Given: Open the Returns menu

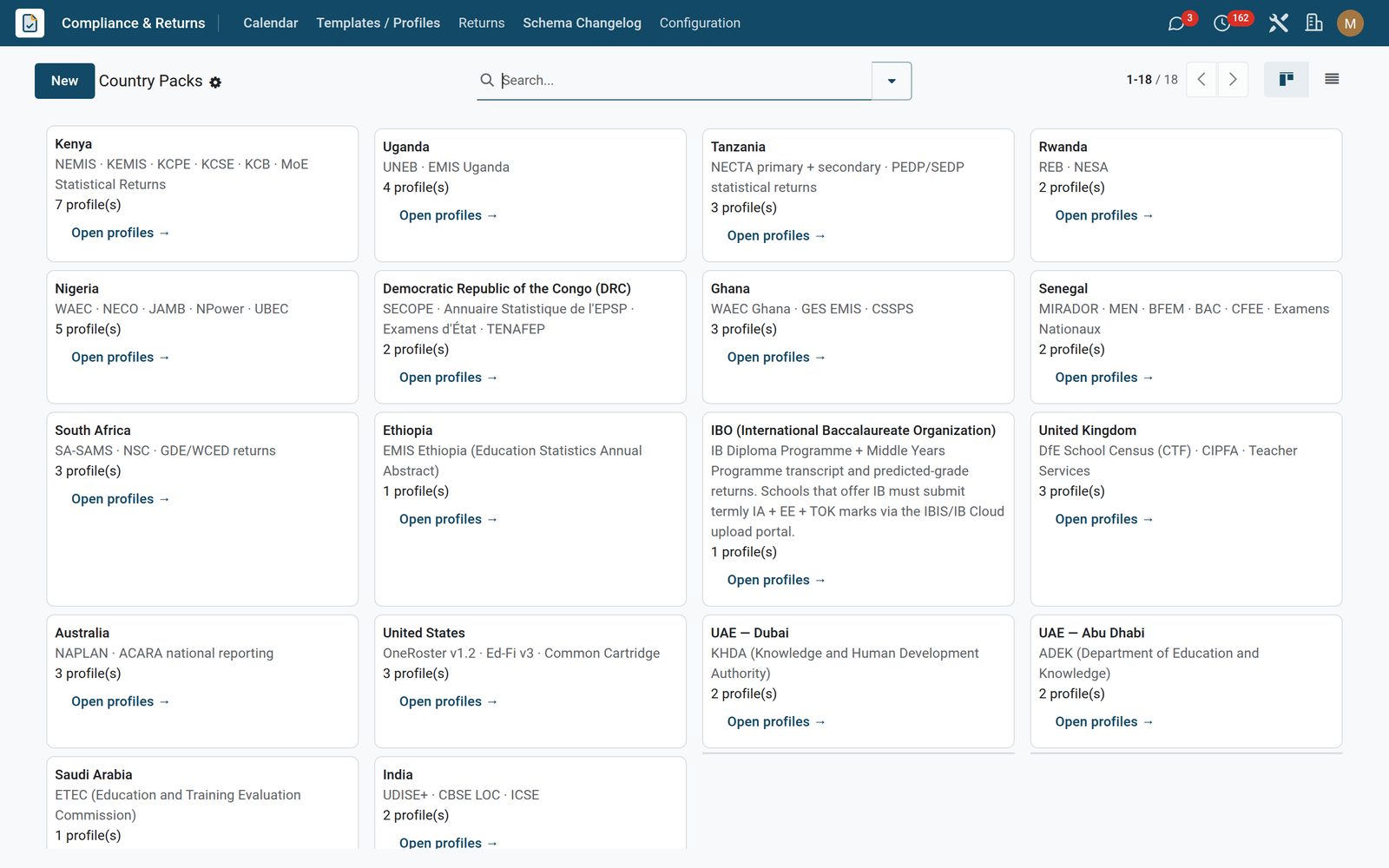Looking at the screenshot, I should [482, 23].
